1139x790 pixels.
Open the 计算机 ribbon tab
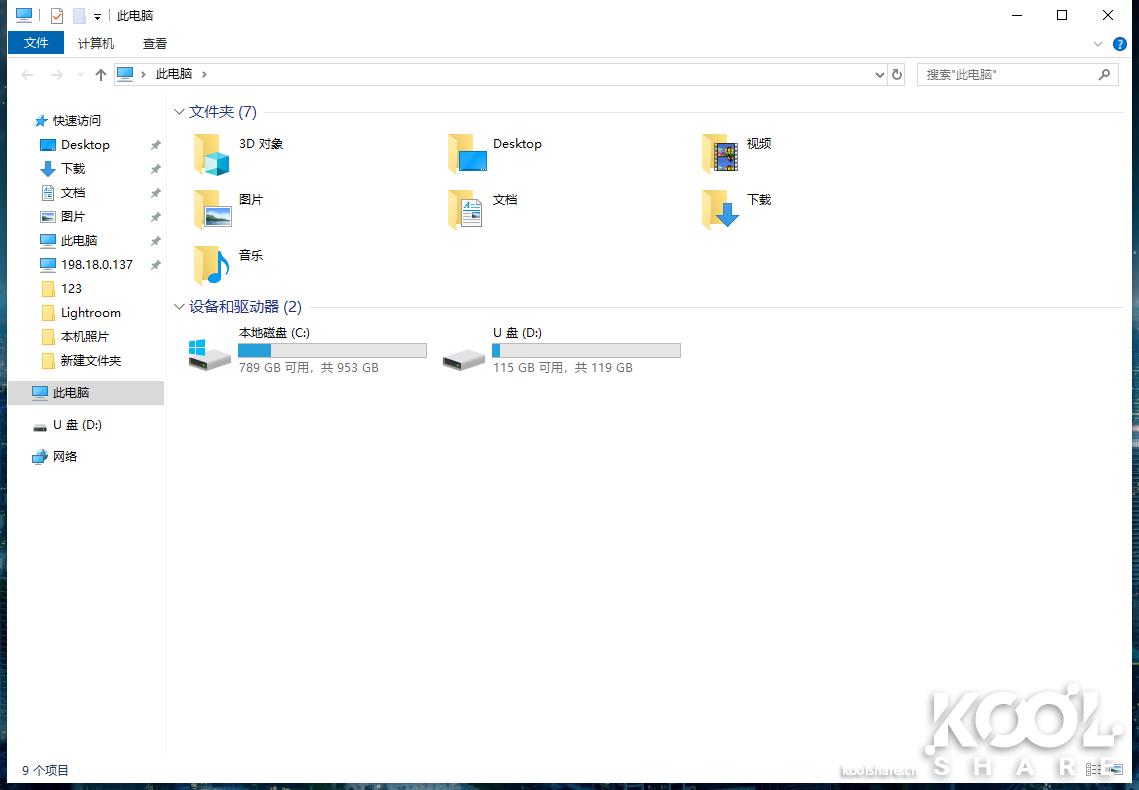tap(96, 44)
